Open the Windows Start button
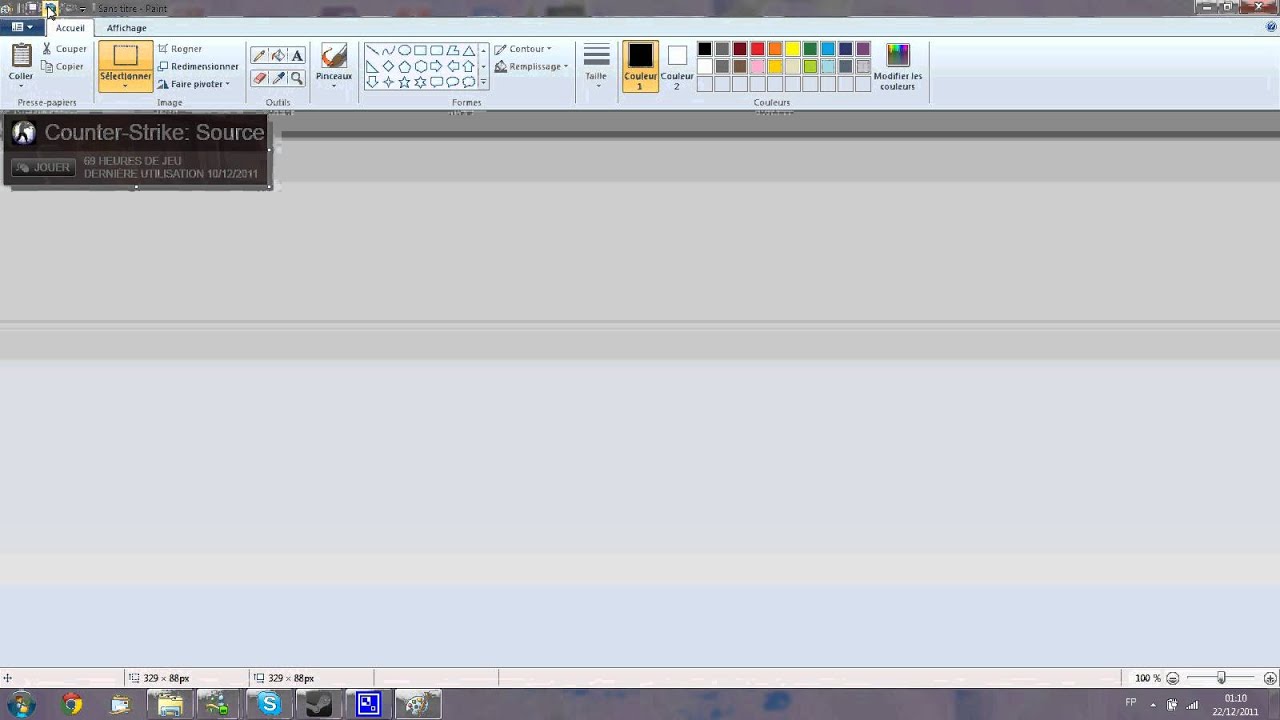 [x=21, y=704]
